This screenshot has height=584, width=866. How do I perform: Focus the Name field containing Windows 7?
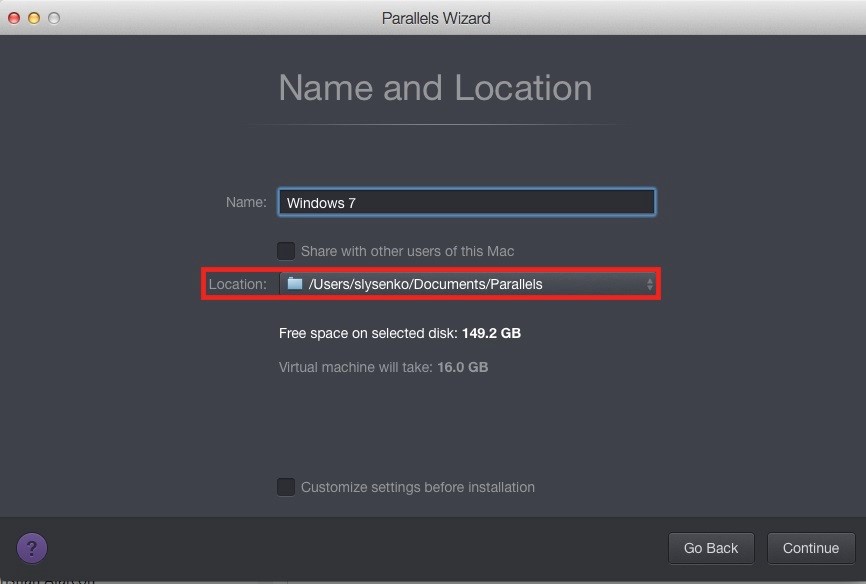pos(467,202)
